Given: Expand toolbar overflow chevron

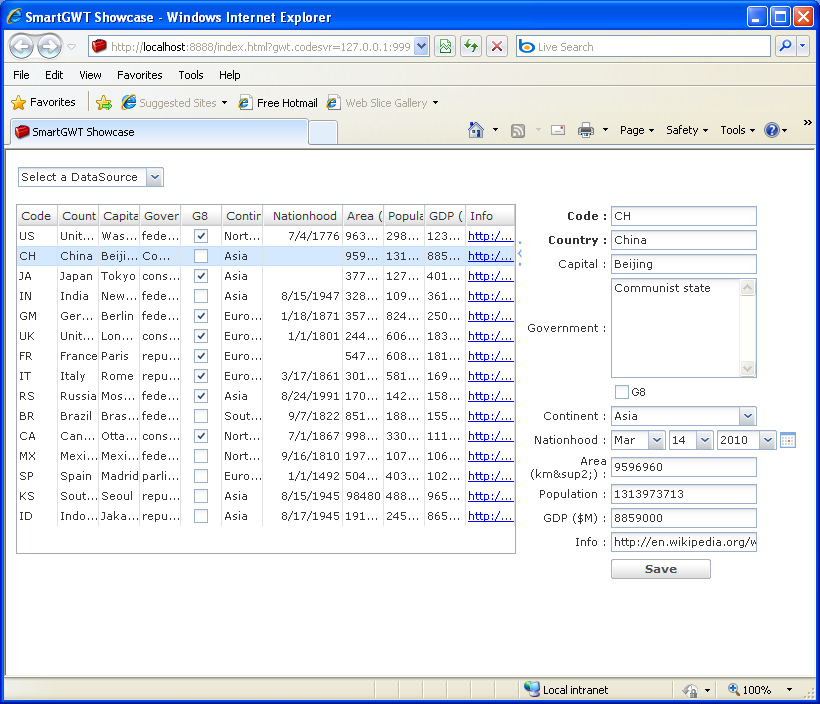Looking at the screenshot, I should coord(807,122).
